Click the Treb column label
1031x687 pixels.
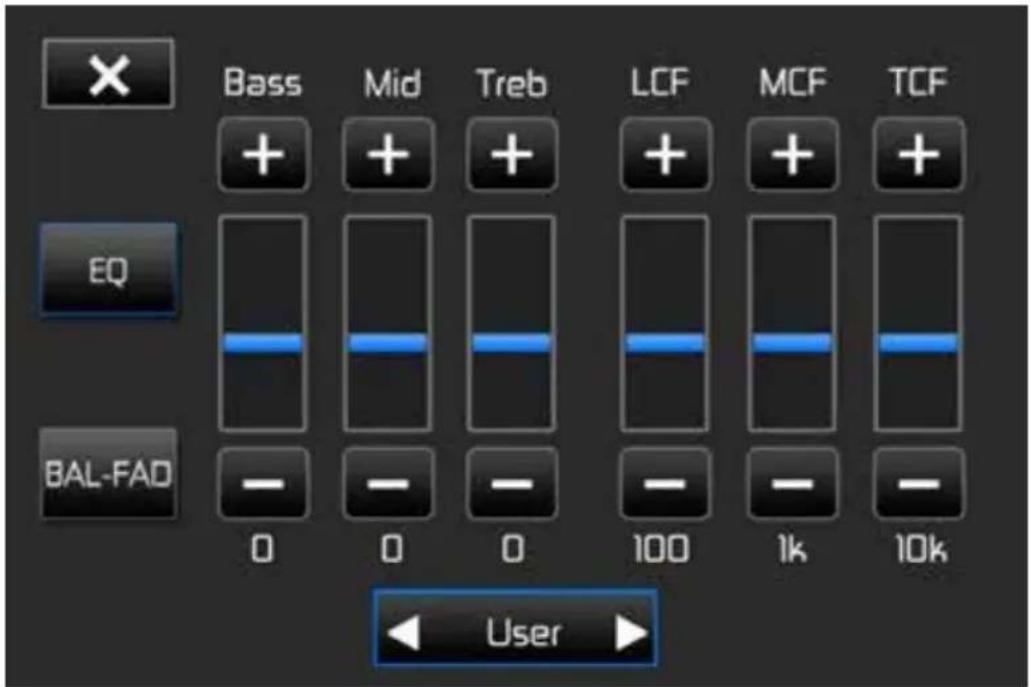(x=512, y=84)
